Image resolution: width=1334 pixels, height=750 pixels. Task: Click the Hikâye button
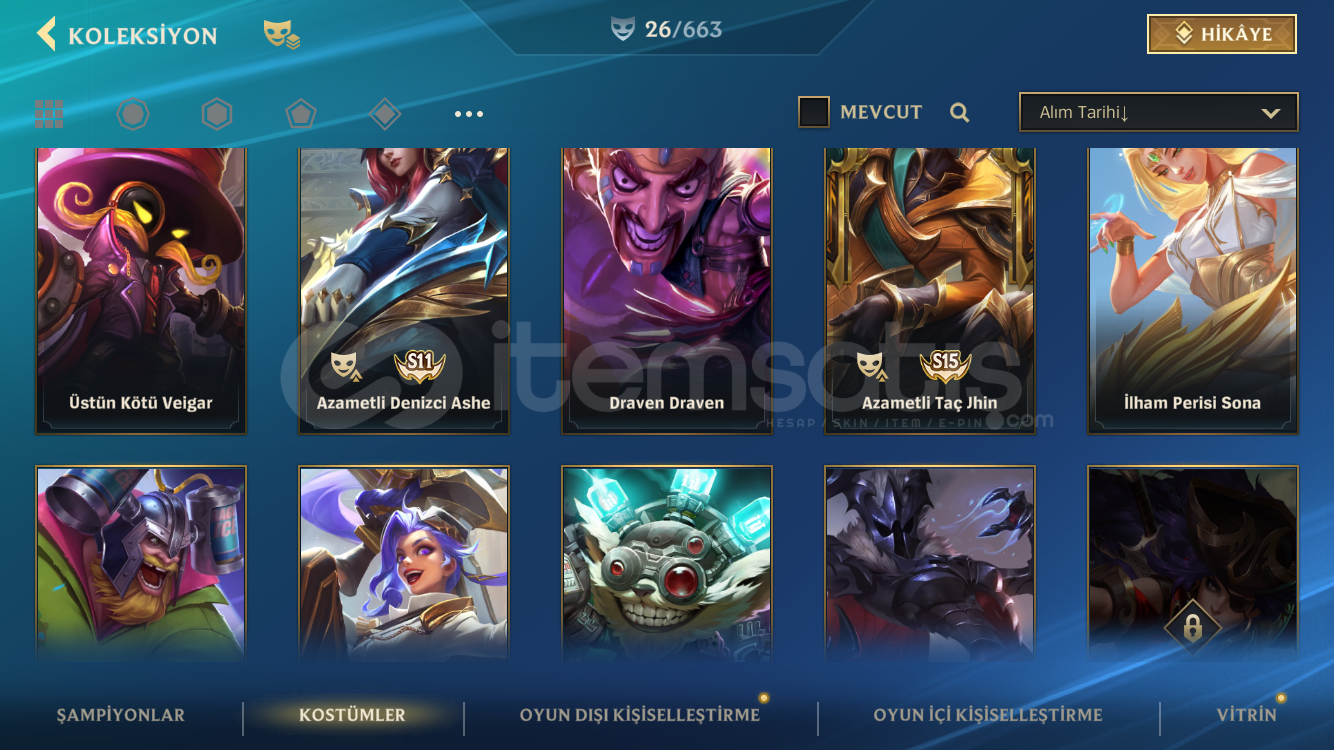[x=1222, y=34]
